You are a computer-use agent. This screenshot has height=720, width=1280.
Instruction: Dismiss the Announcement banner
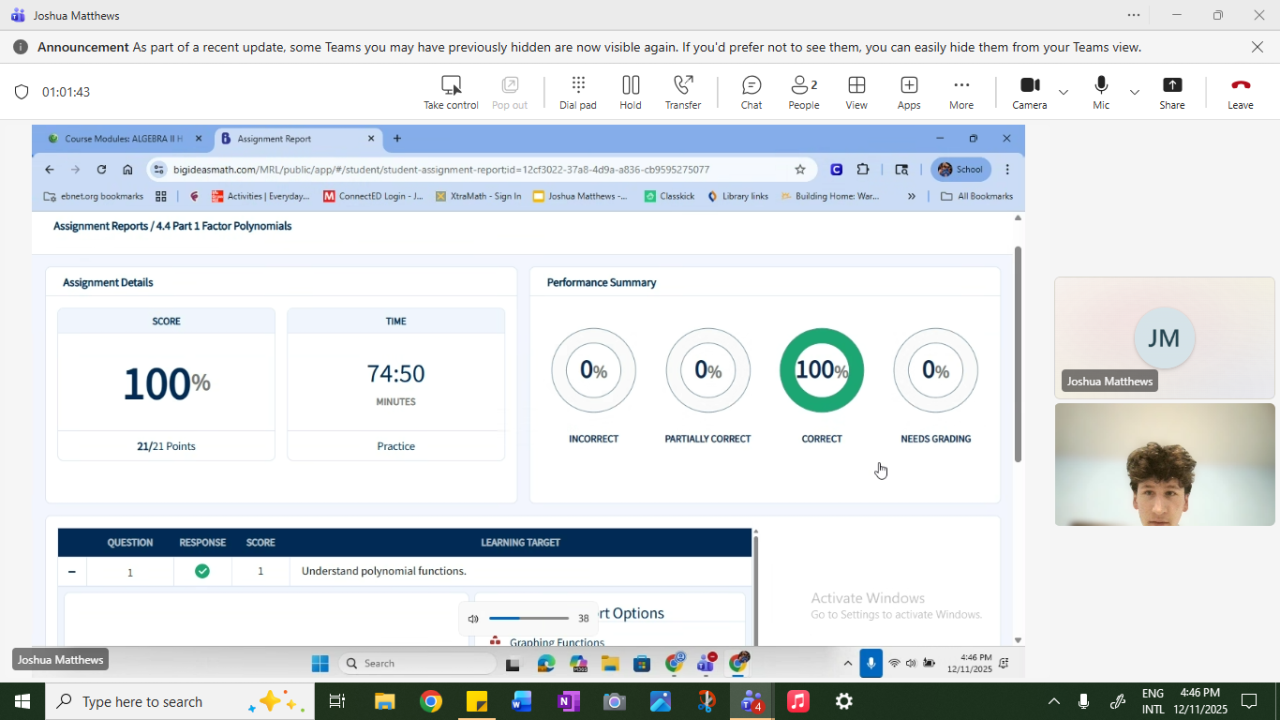point(1257,47)
